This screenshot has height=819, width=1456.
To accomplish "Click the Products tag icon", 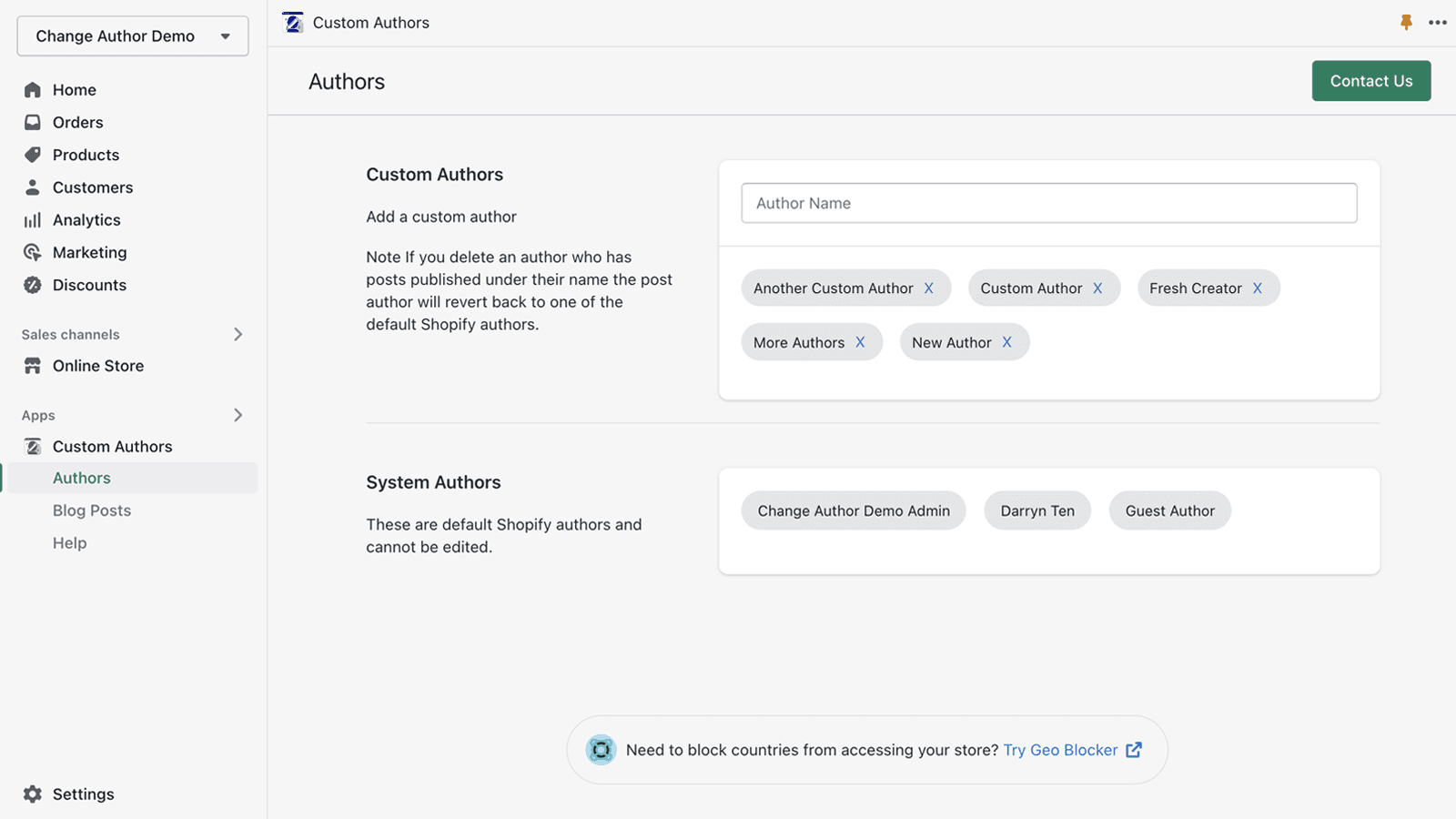I will (x=33, y=155).
